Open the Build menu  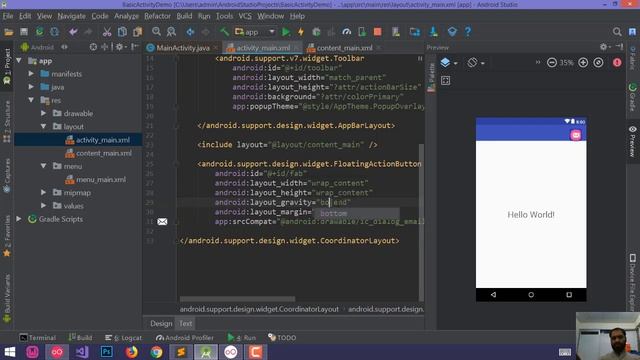click(184, 16)
